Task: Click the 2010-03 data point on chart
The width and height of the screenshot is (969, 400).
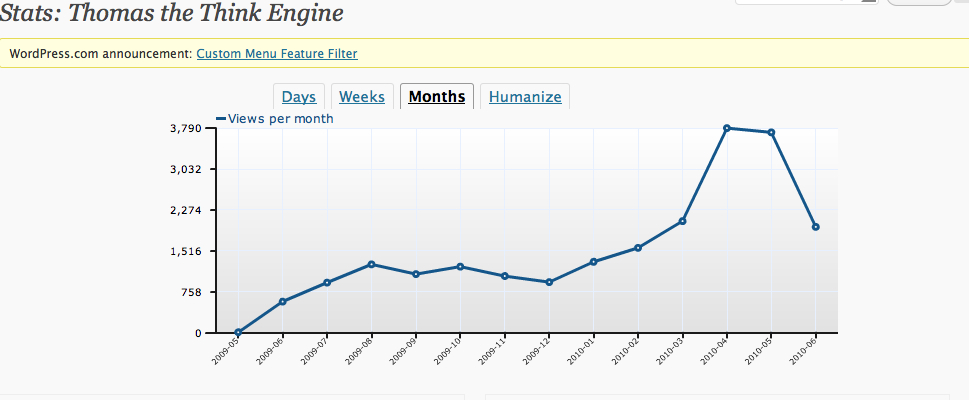Action: coord(682,221)
